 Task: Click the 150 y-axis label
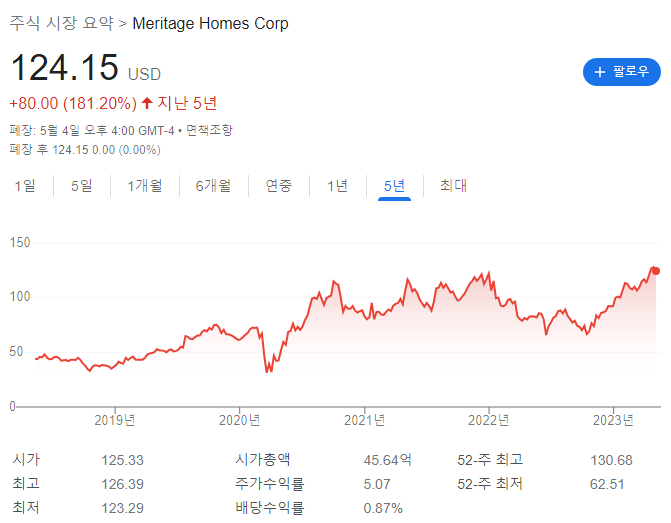[x=20, y=243]
